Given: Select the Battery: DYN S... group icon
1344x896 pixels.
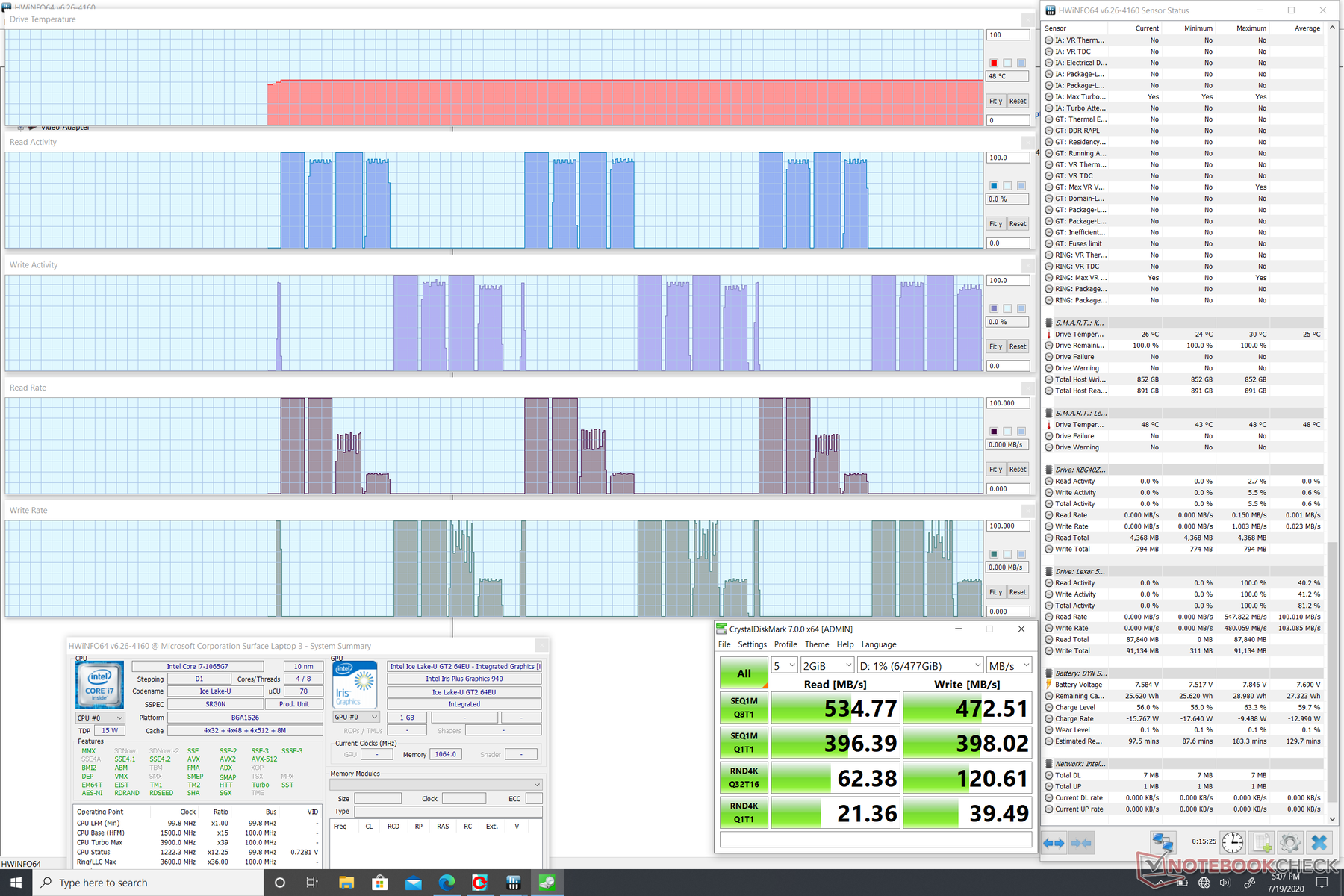Looking at the screenshot, I should click(x=1048, y=673).
